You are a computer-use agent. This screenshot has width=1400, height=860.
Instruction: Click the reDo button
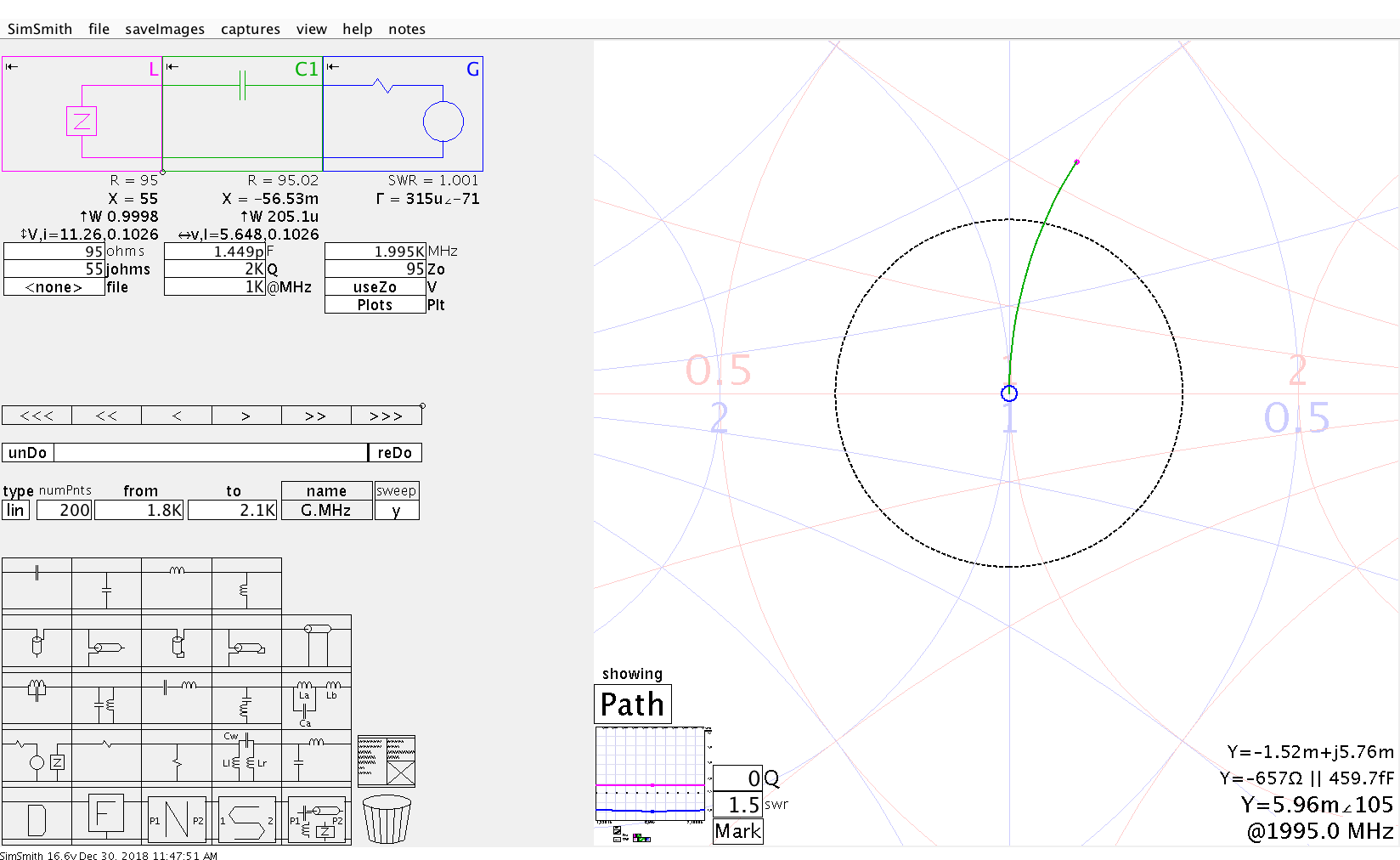(x=395, y=452)
